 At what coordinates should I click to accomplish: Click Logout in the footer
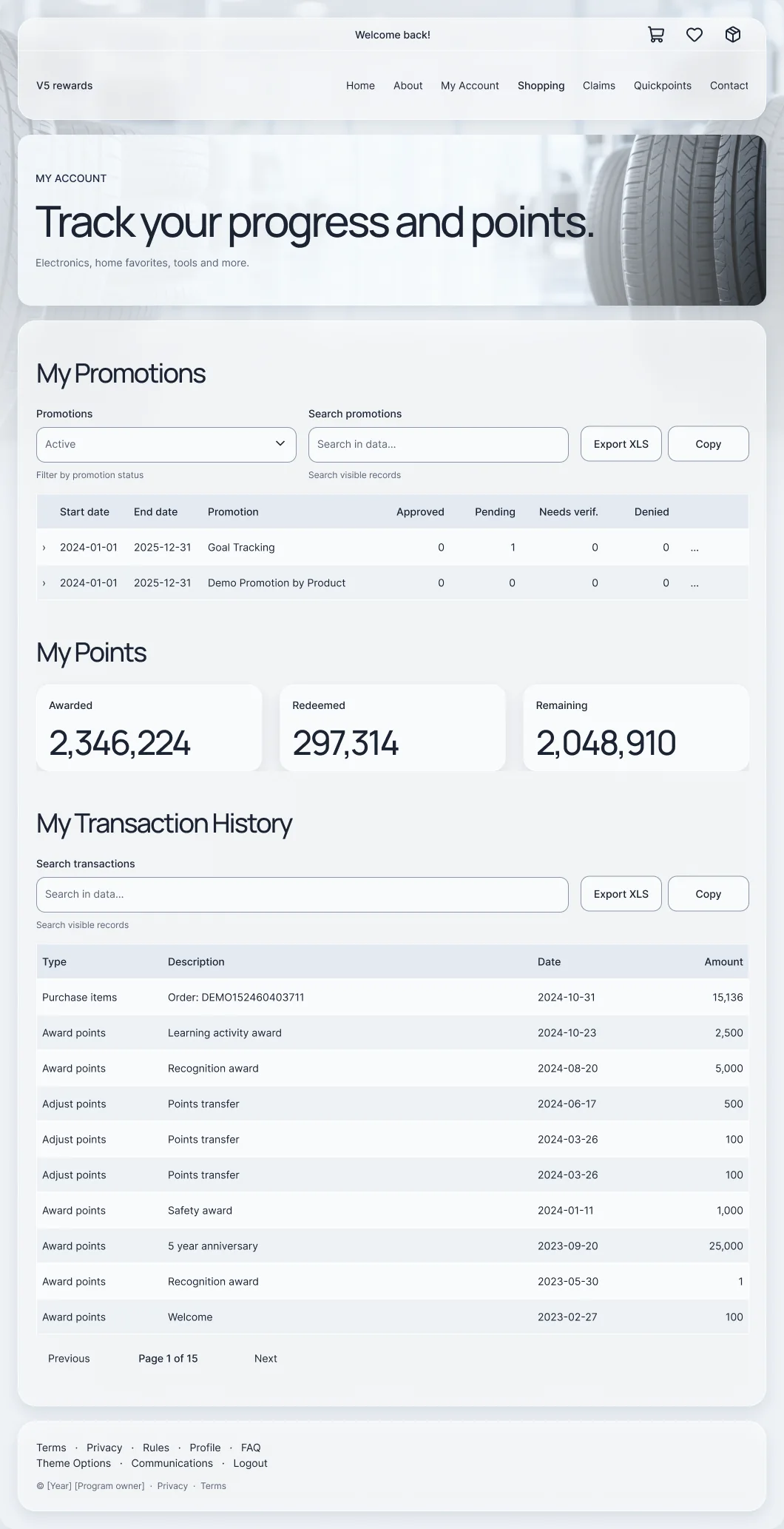[250, 1463]
